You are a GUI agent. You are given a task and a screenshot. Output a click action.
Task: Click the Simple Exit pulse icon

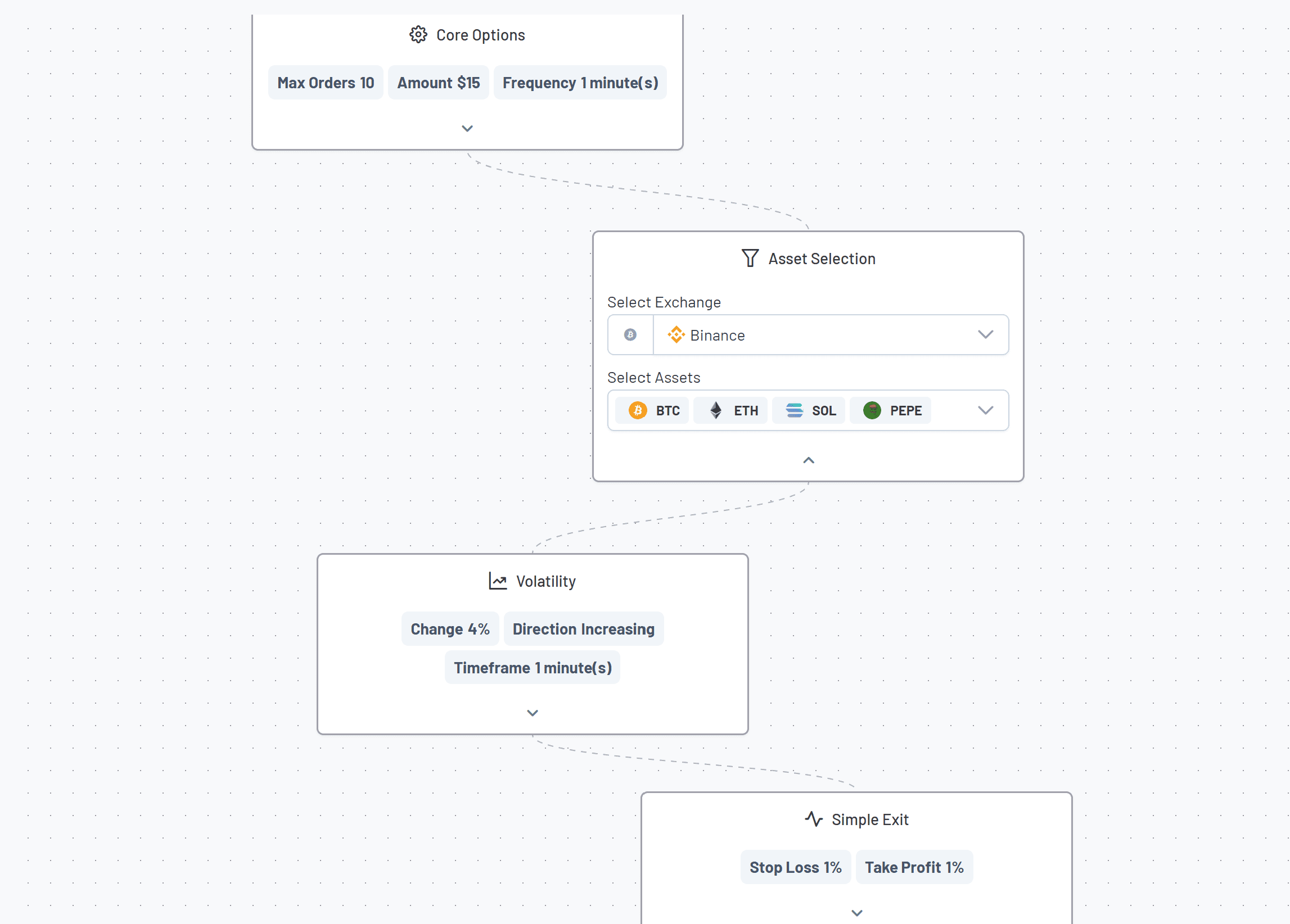(813, 819)
